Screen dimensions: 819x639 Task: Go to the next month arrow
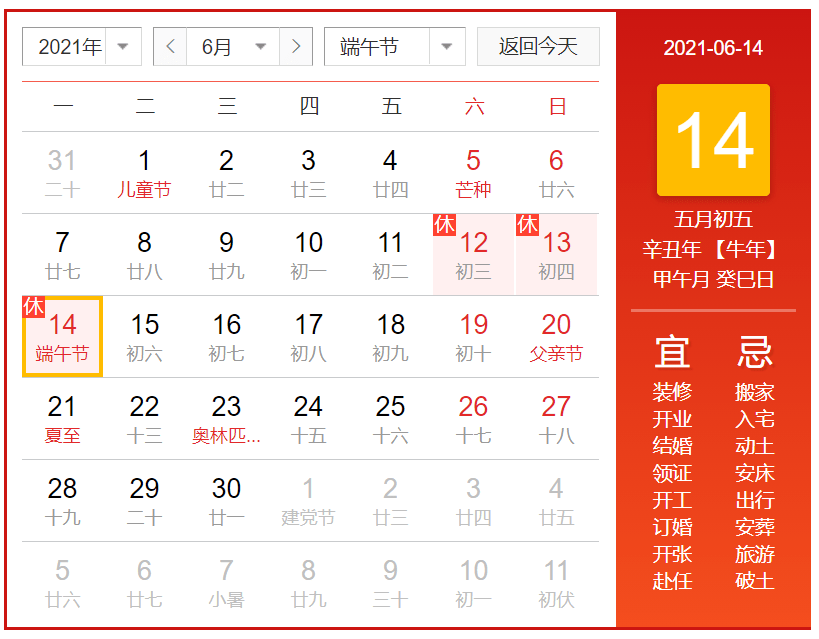click(x=295, y=47)
